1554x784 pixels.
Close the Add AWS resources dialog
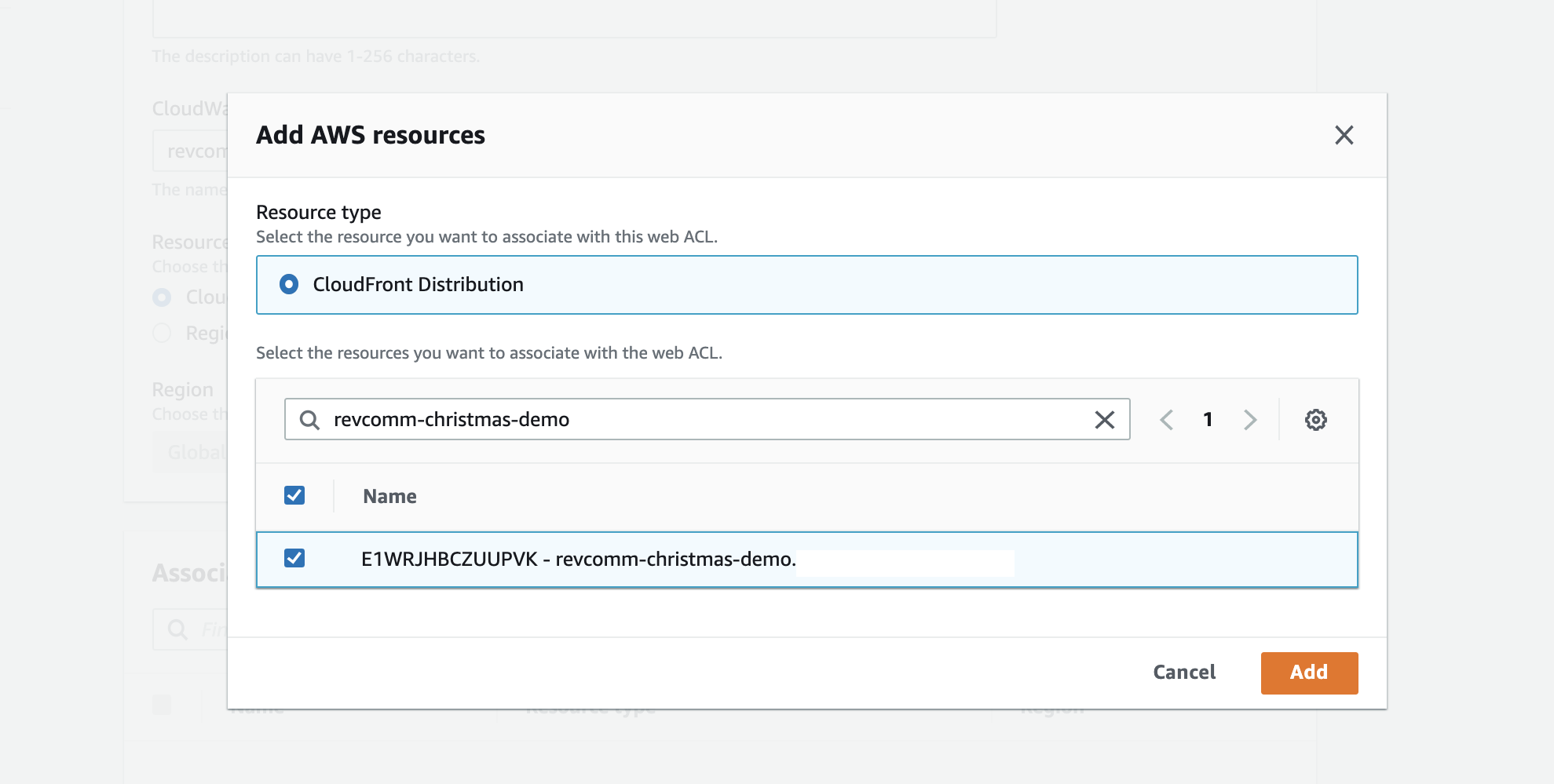tap(1344, 135)
